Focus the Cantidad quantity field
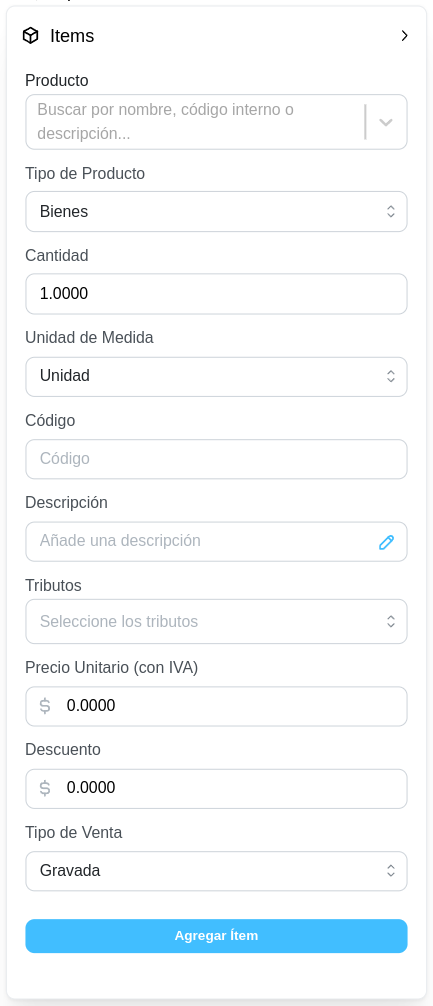 [x=216, y=294]
